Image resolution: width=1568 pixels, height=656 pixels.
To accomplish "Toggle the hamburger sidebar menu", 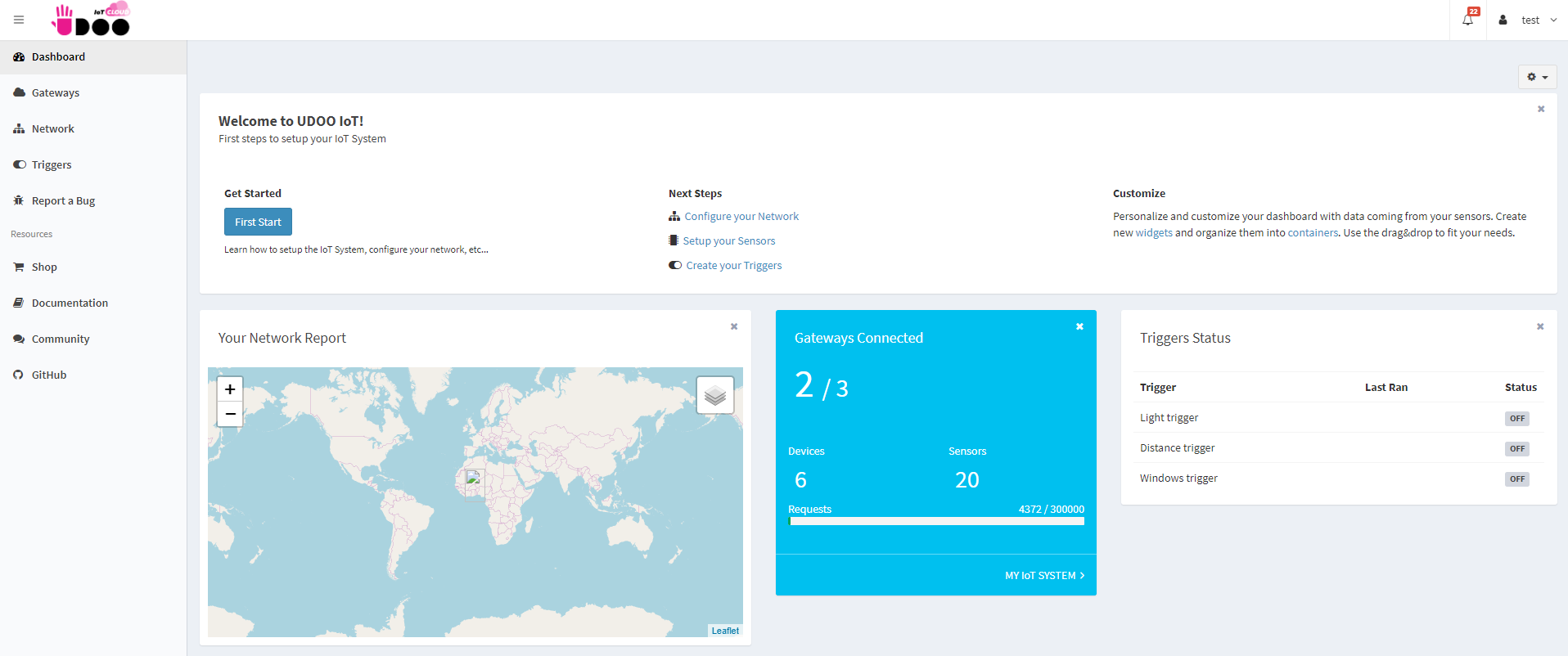I will click(x=19, y=20).
